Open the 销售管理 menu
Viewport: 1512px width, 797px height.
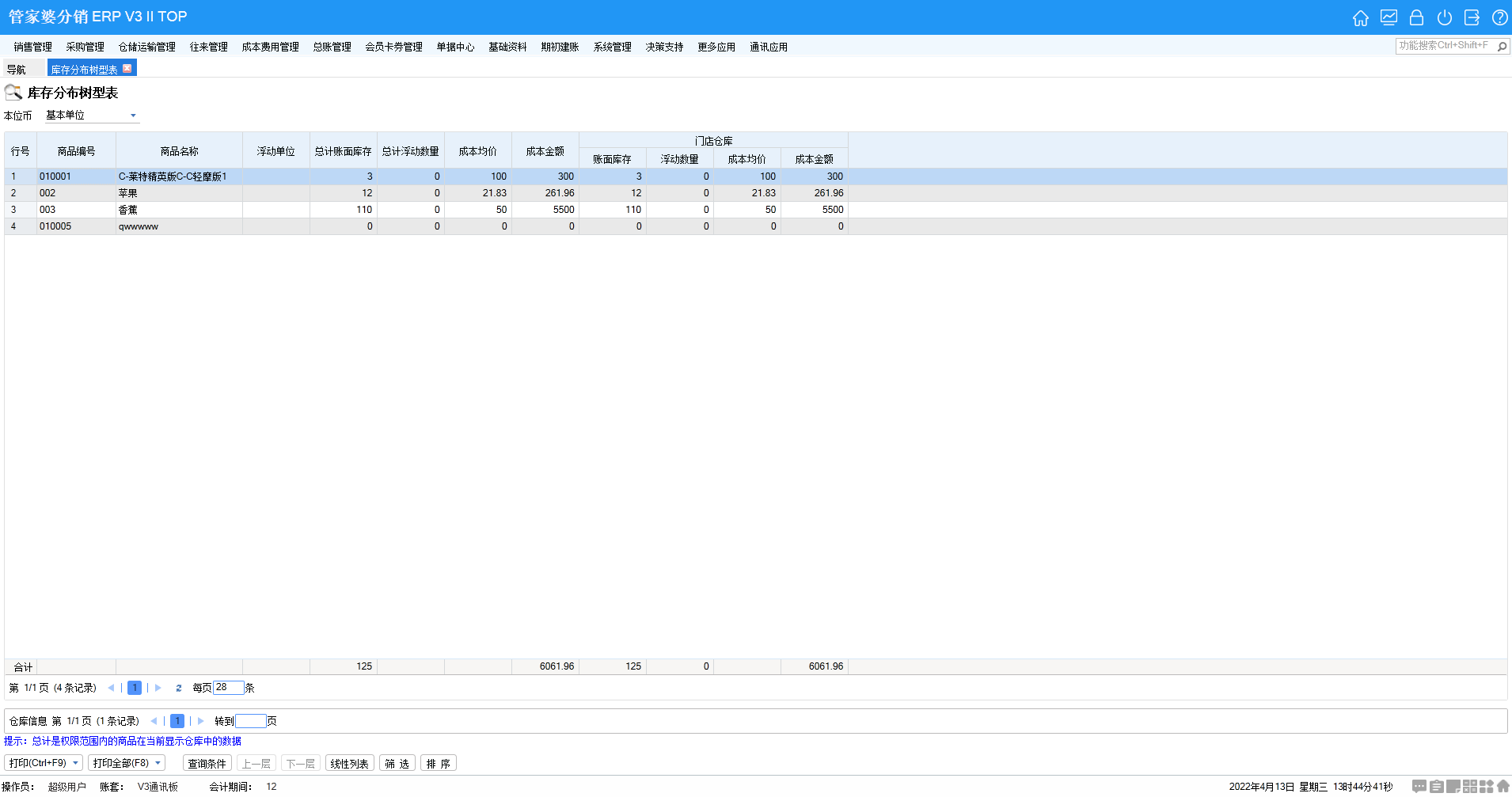pyautogui.click(x=32, y=47)
